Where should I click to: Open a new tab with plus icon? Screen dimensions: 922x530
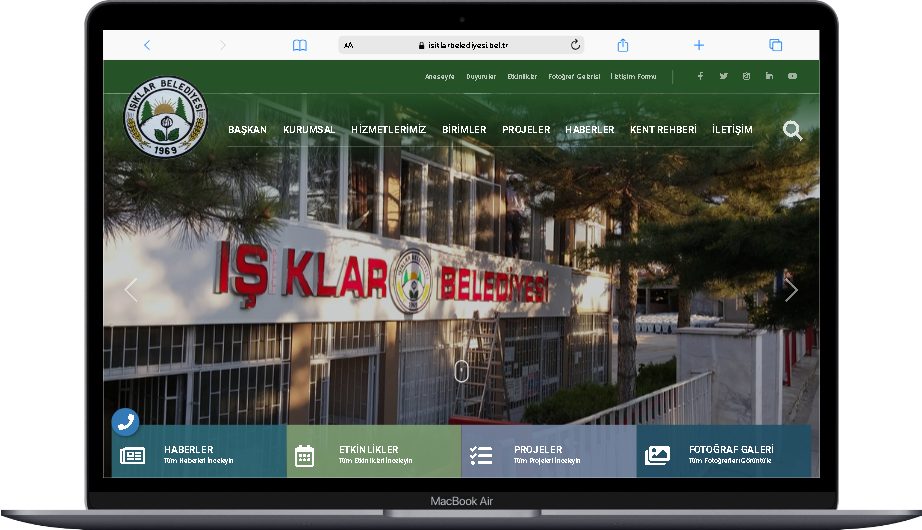pyautogui.click(x=699, y=45)
